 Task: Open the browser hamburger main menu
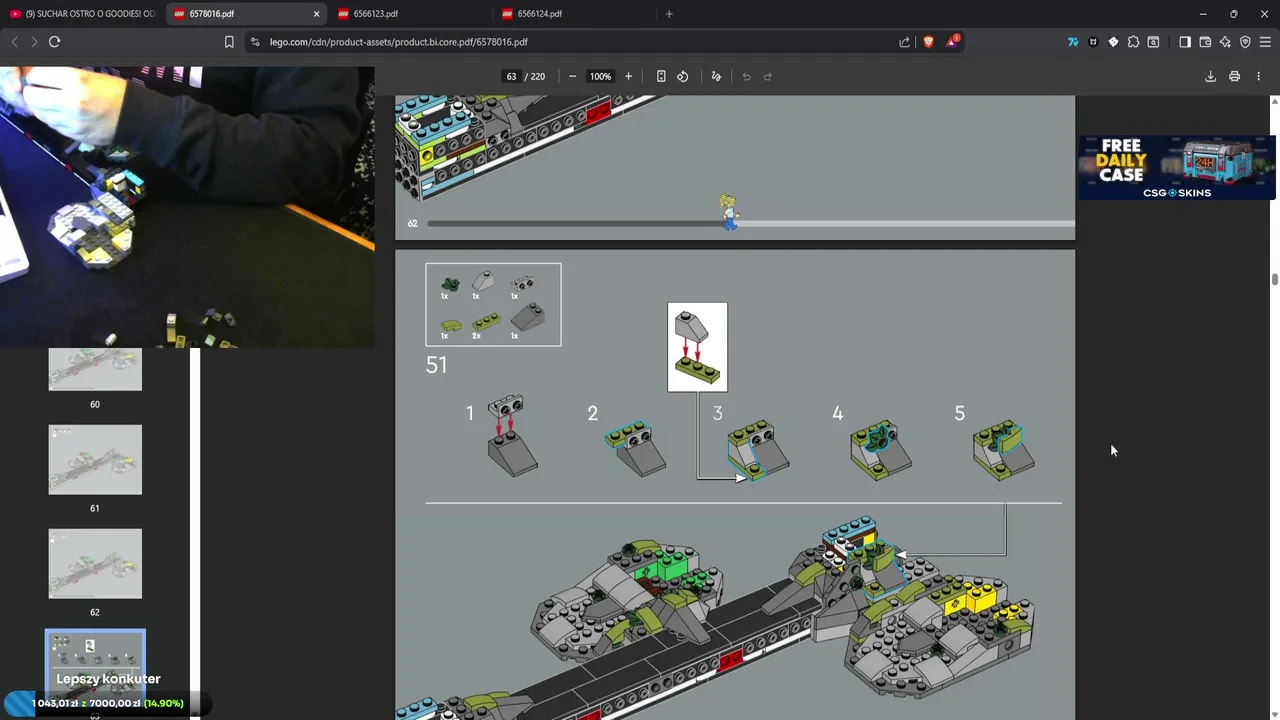1265,42
